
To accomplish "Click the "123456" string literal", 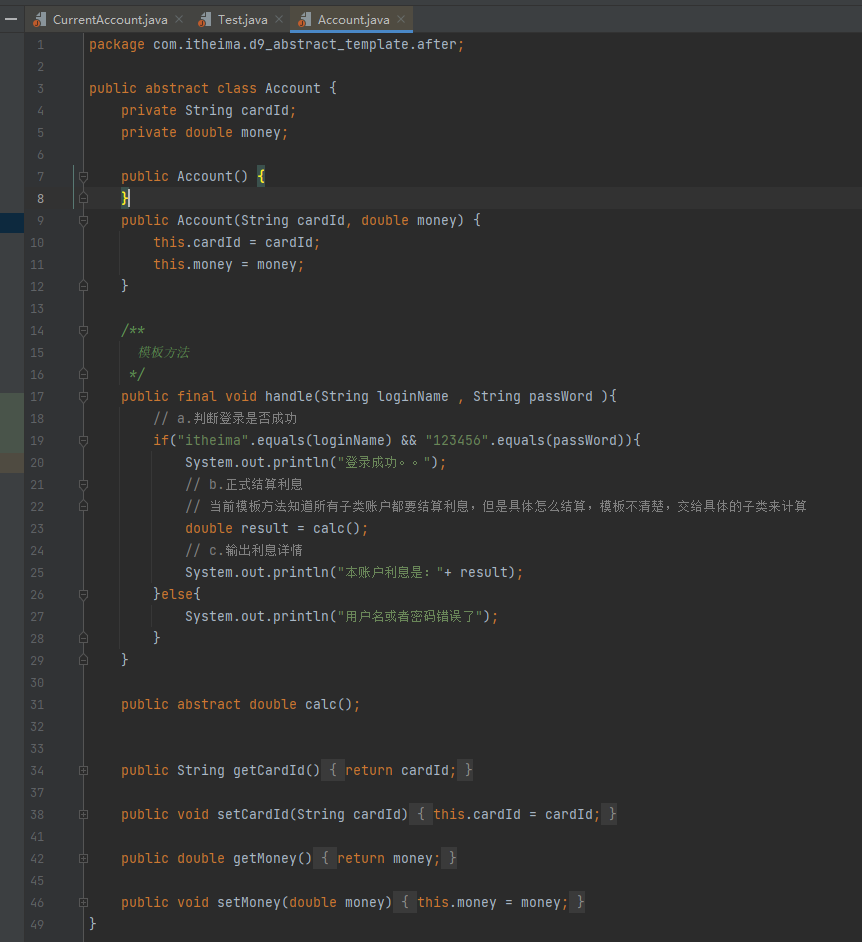I will coord(457,440).
